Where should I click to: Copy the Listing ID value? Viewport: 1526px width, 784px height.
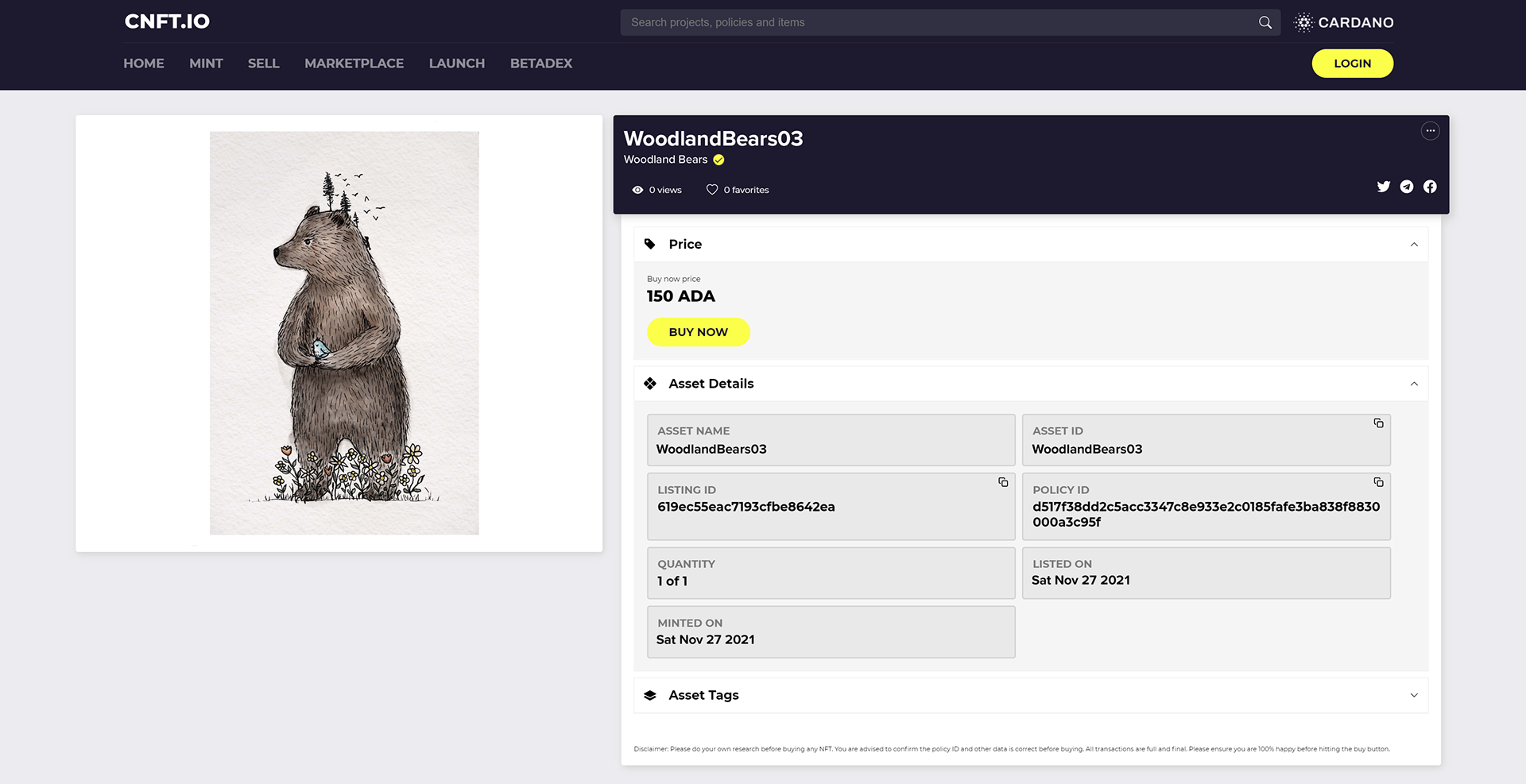(1003, 482)
